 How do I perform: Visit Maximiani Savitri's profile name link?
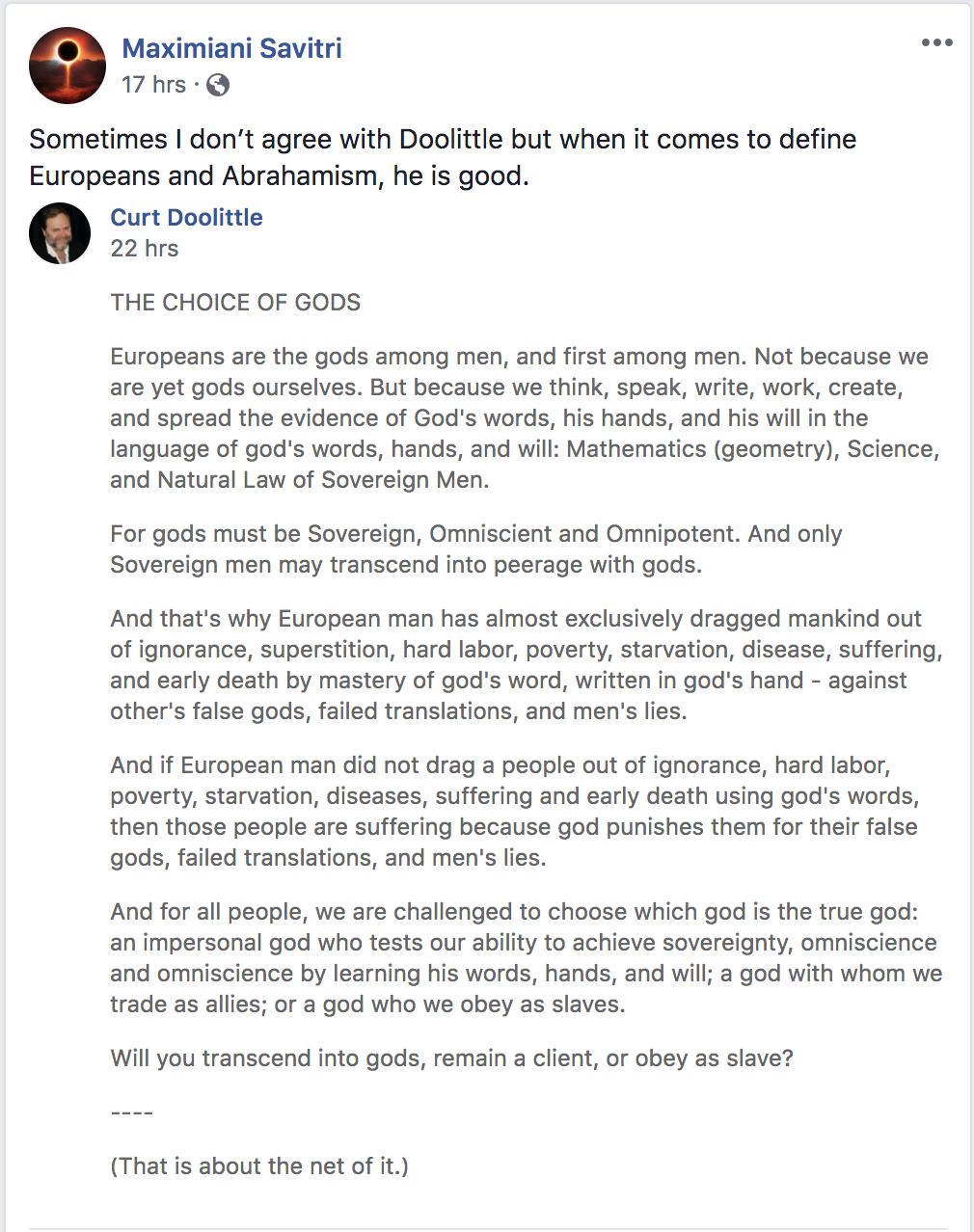point(231,48)
